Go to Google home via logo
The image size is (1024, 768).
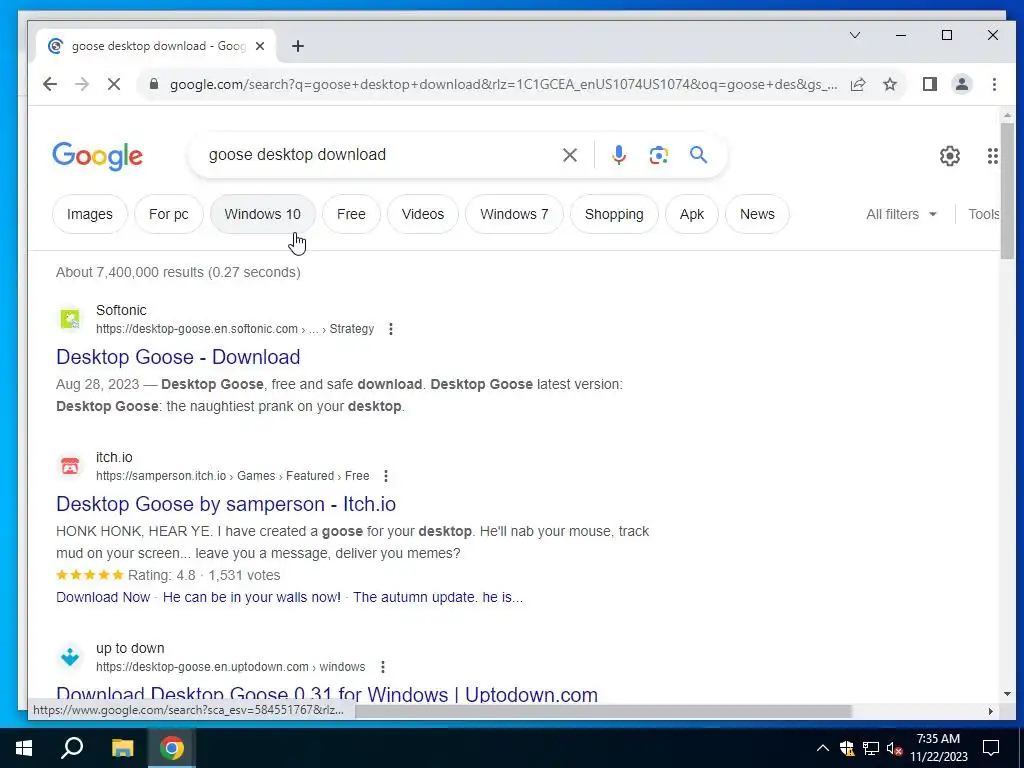(x=97, y=155)
